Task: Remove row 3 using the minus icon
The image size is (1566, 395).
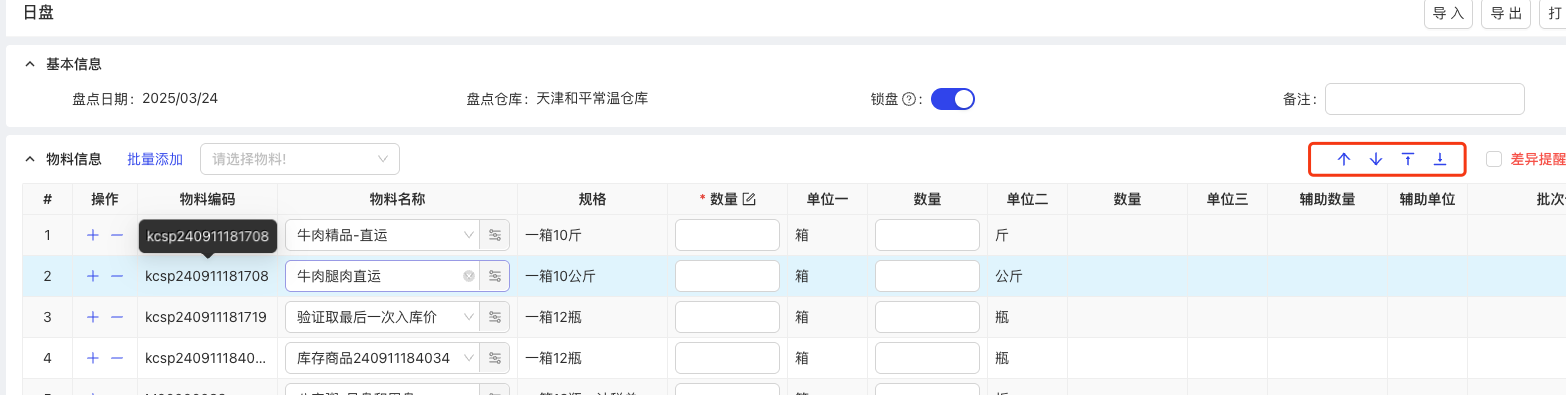Action: click(x=117, y=317)
